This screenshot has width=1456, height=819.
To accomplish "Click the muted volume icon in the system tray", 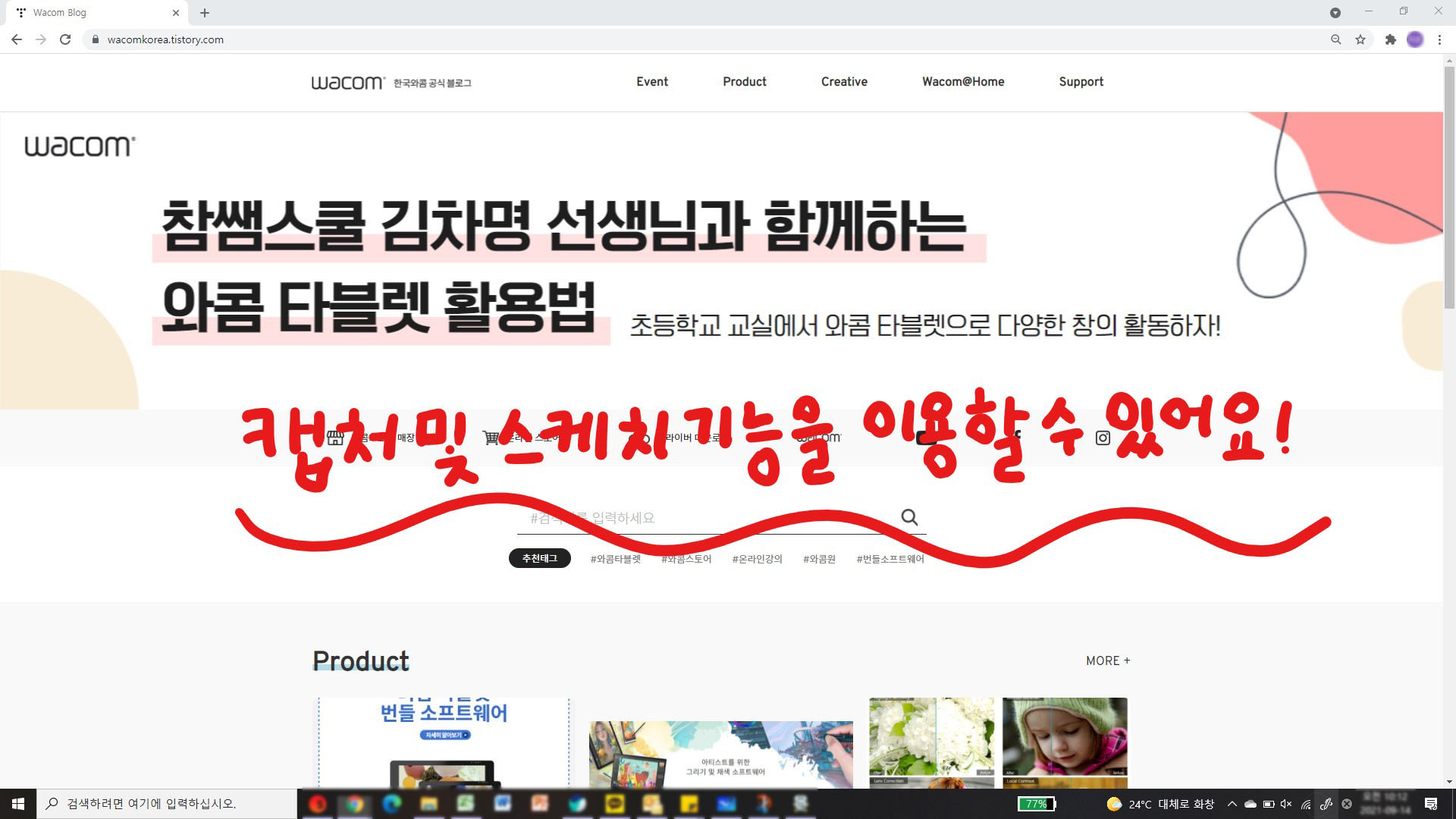I will (1286, 804).
